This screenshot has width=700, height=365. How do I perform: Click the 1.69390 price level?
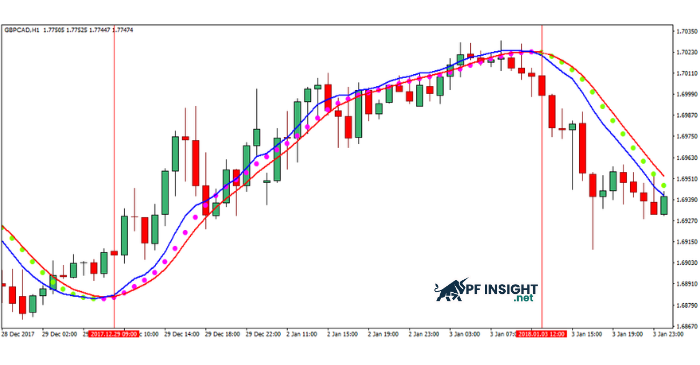coord(687,199)
